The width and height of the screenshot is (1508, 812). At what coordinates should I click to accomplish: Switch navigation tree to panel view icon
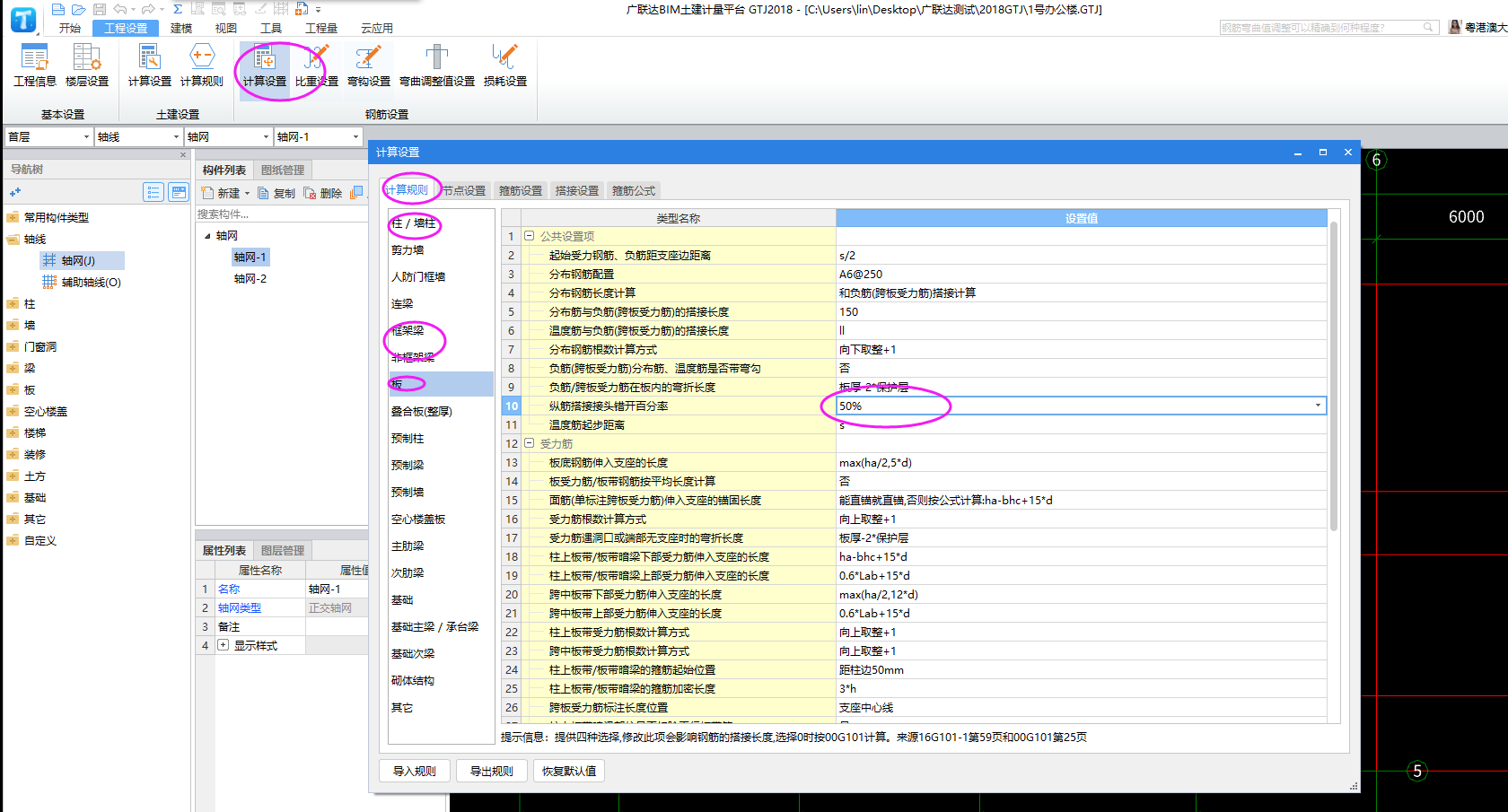(x=179, y=192)
